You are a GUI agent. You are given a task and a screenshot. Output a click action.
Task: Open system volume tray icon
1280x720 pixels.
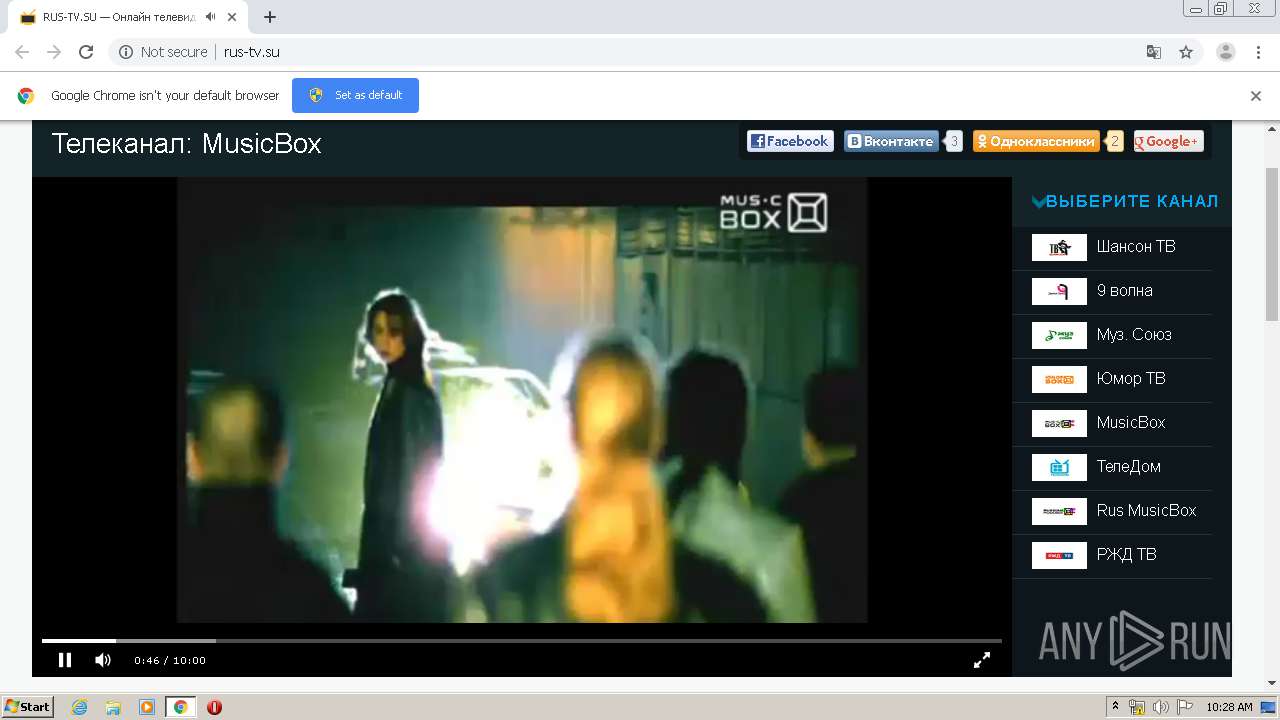(1161, 707)
